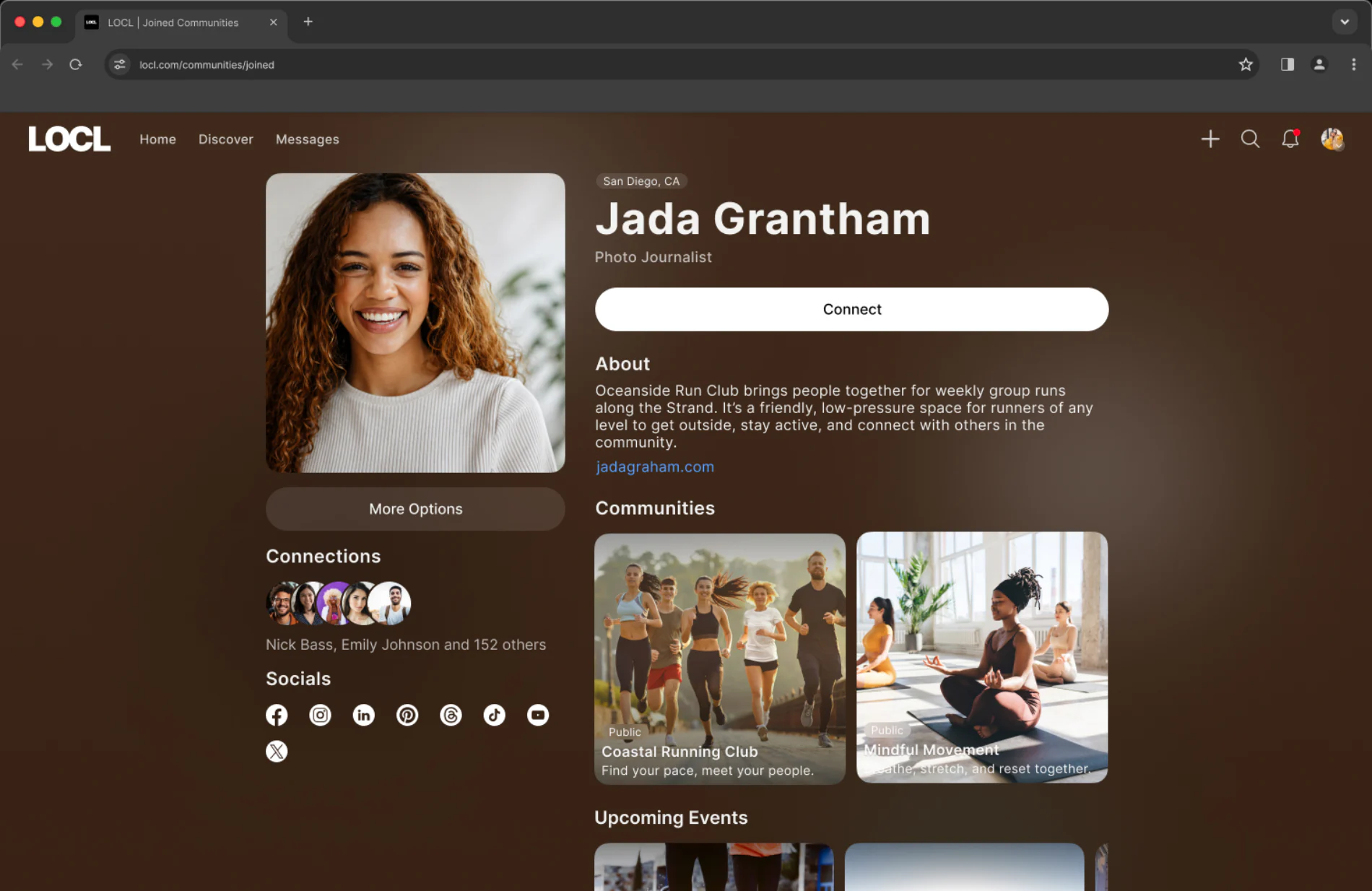Toggle the browser side panel icon
The width and height of the screenshot is (1372, 891).
(1288, 64)
